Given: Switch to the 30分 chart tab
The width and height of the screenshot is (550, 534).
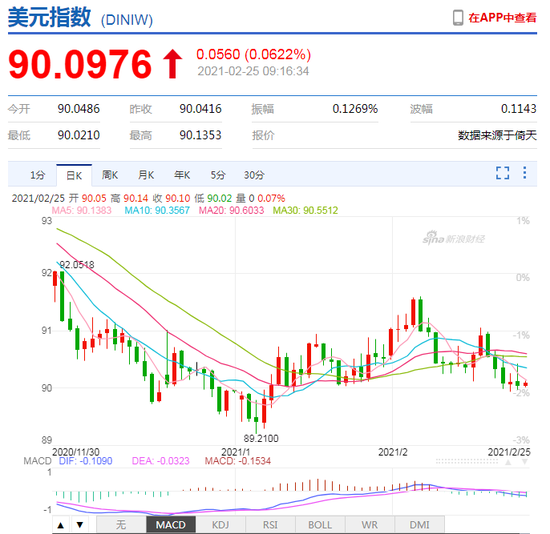Looking at the screenshot, I should pos(254,175).
